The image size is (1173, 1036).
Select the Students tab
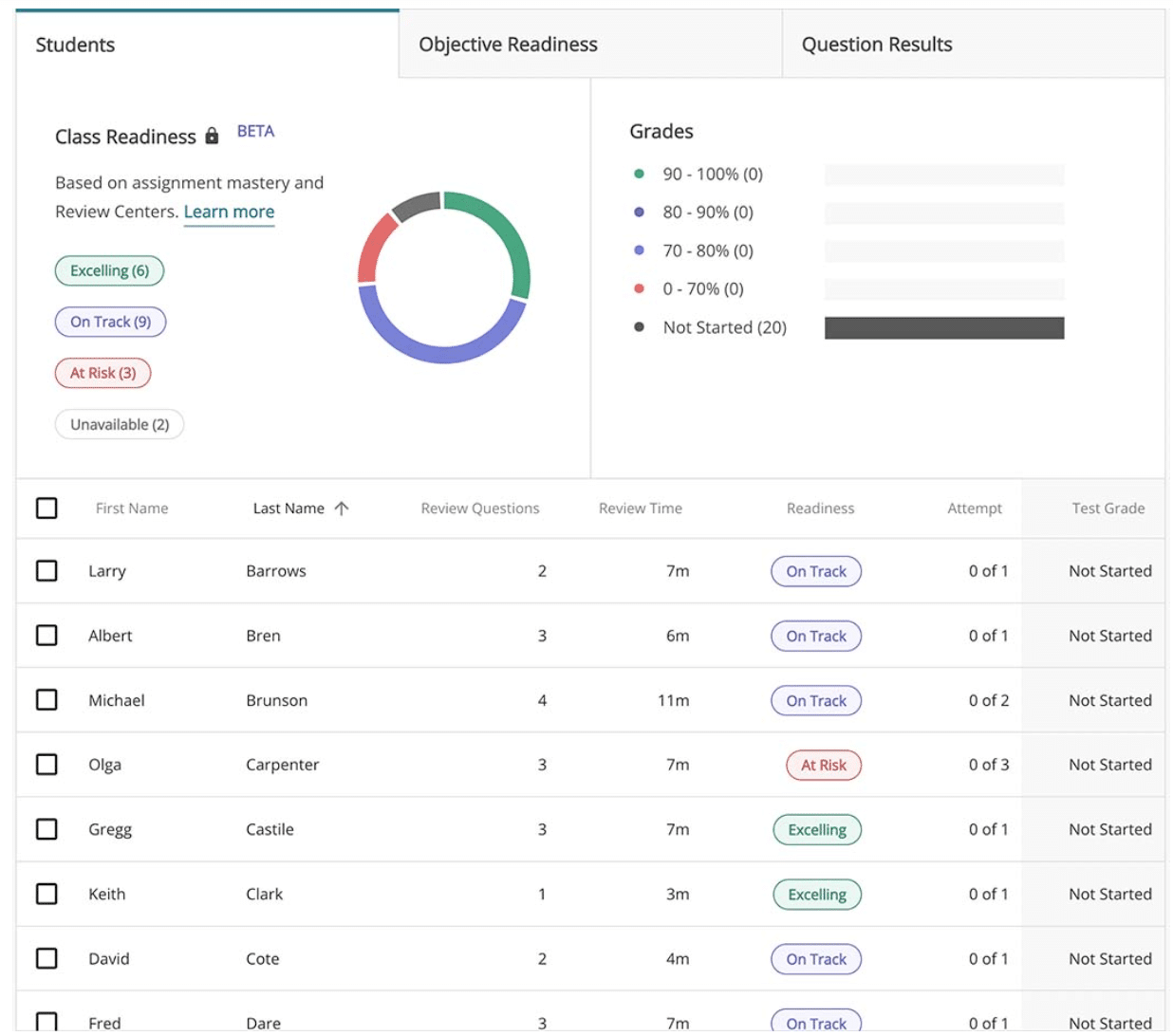click(x=75, y=43)
